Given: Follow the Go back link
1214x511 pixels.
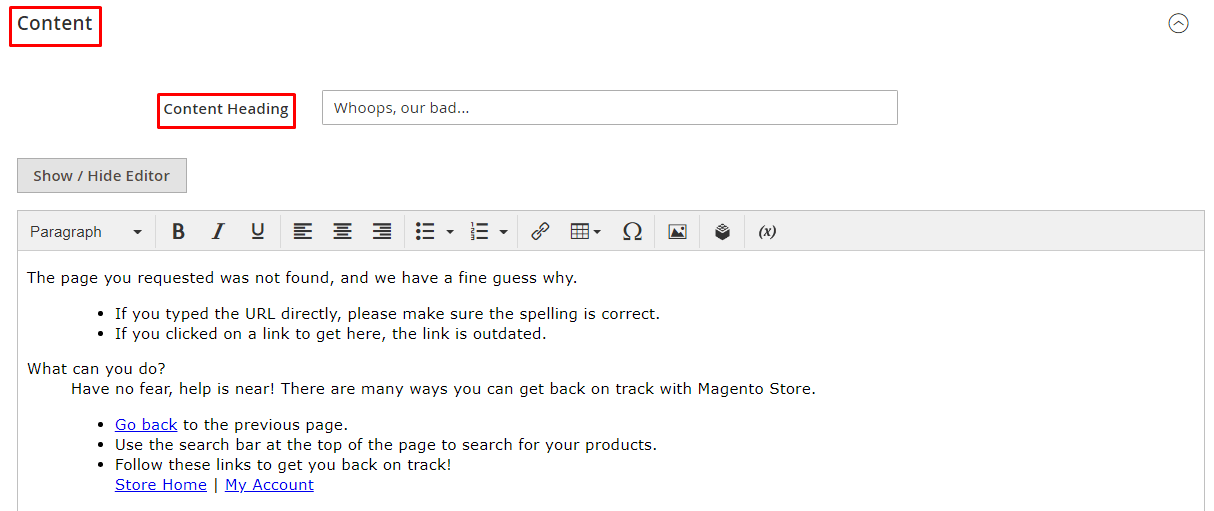Looking at the screenshot, I should [x=146, y=424].
